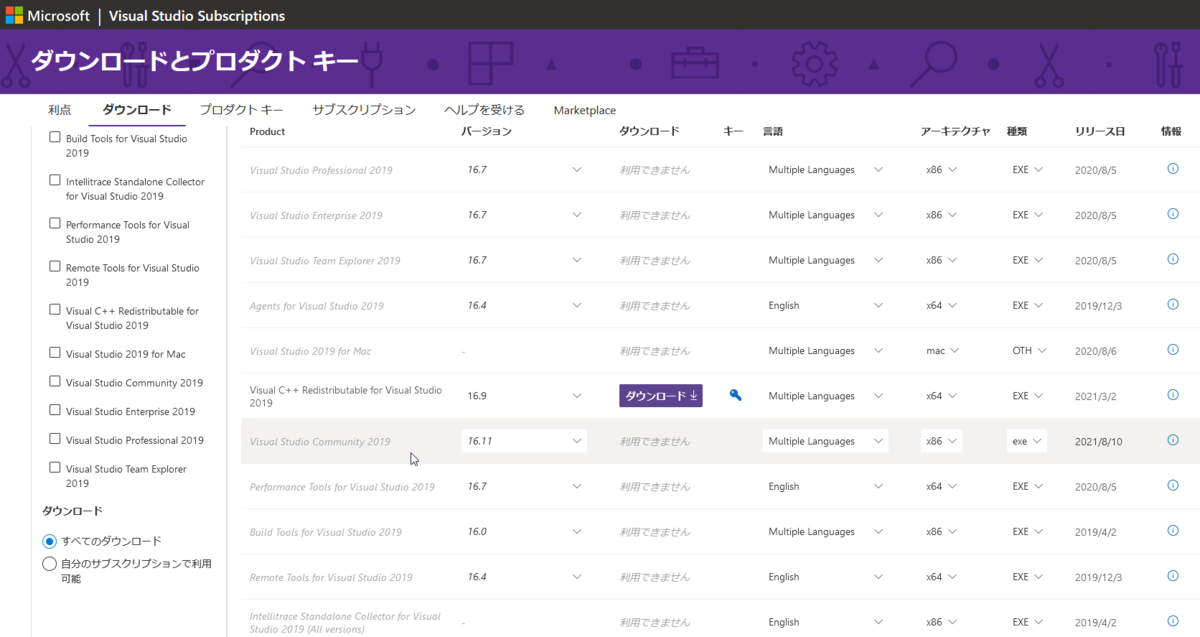
Task: Click アーキテクチャ column header
Action: (x=955, y=131)
